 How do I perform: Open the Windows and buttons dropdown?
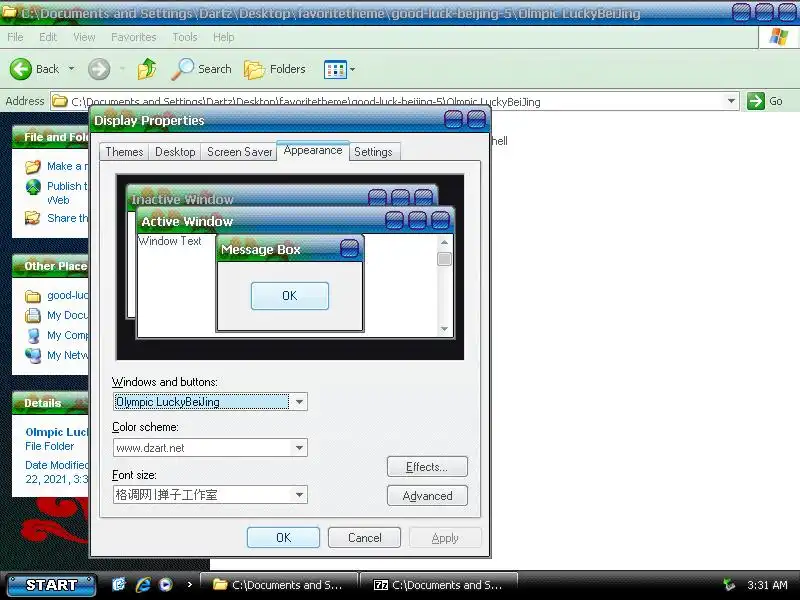(x=299, y=402)
